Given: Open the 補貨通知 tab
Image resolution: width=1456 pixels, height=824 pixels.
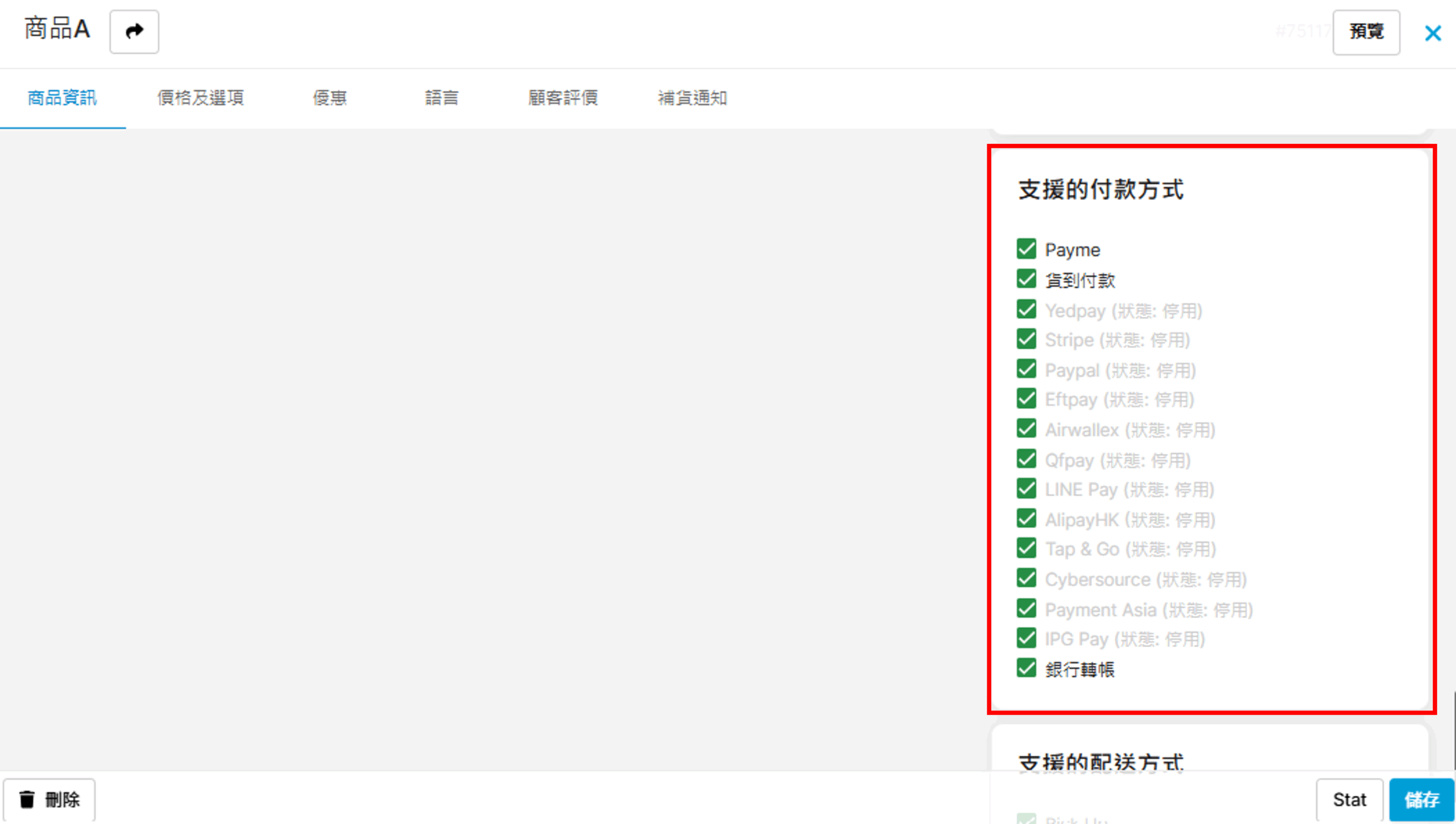Looking at the screenshot, I should pos(692,98).
